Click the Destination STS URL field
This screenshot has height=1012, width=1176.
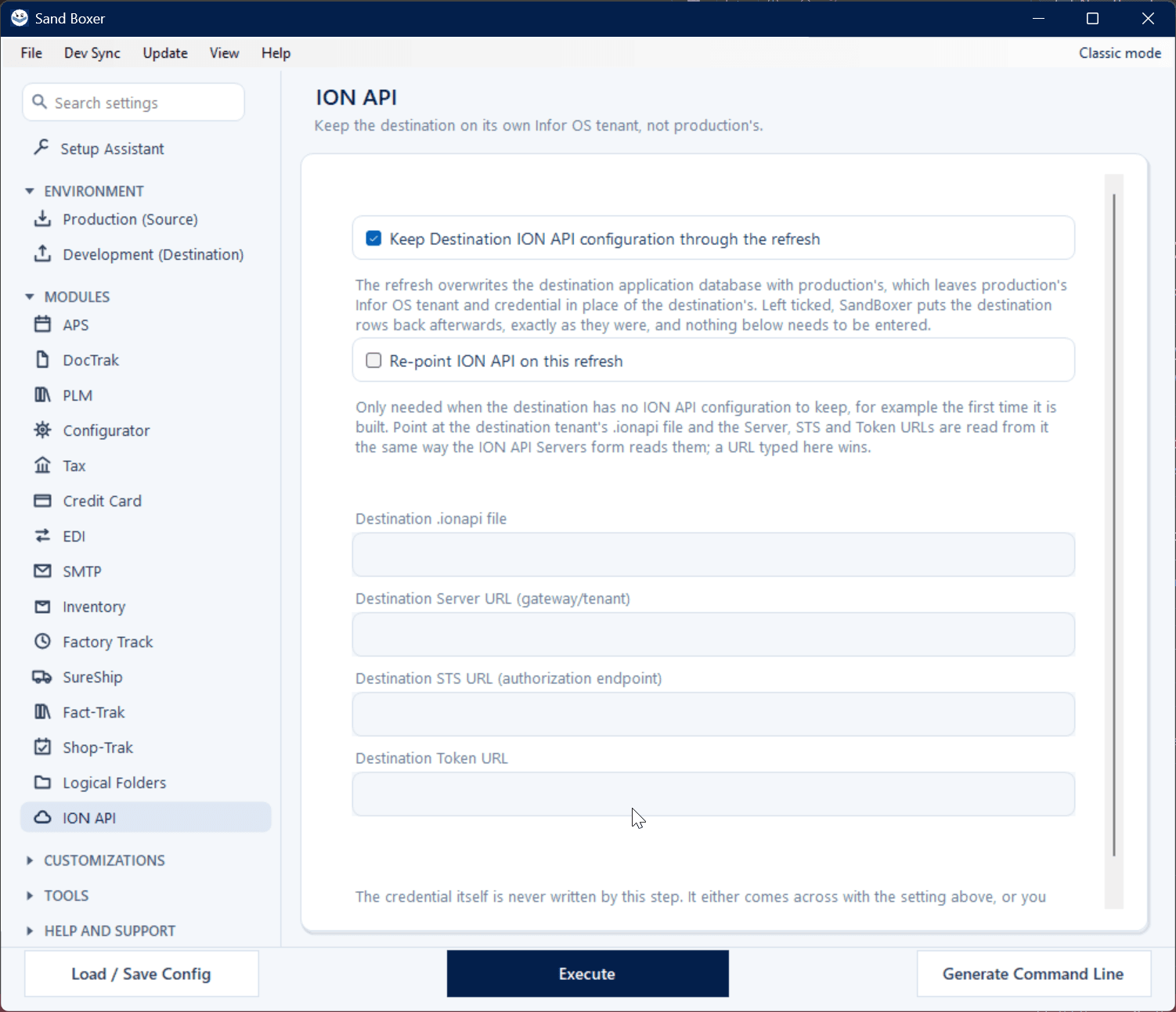(x=713, y=715)
